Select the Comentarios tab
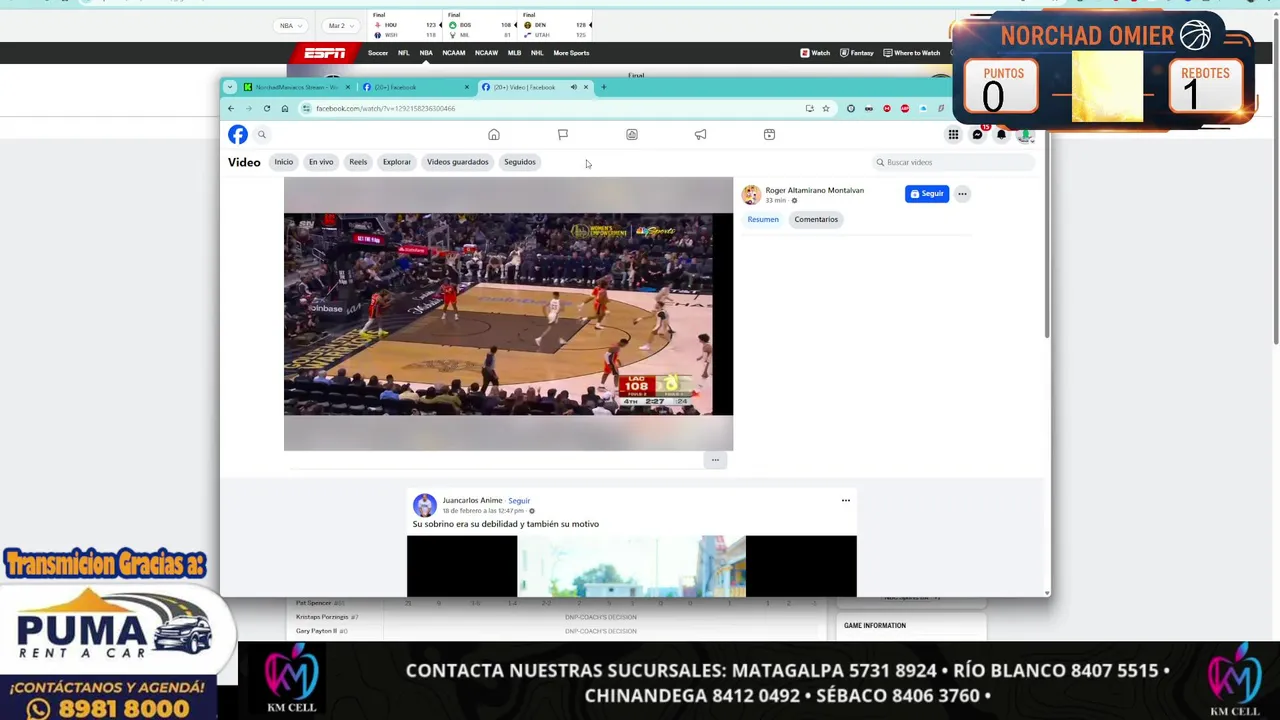1280x720 pixels. point(816,219)
